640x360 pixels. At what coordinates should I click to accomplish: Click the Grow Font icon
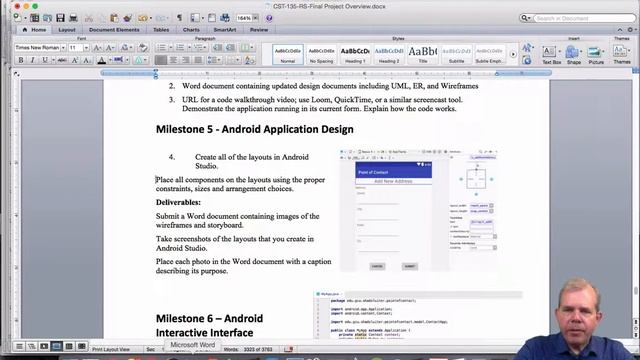(98, 48)
